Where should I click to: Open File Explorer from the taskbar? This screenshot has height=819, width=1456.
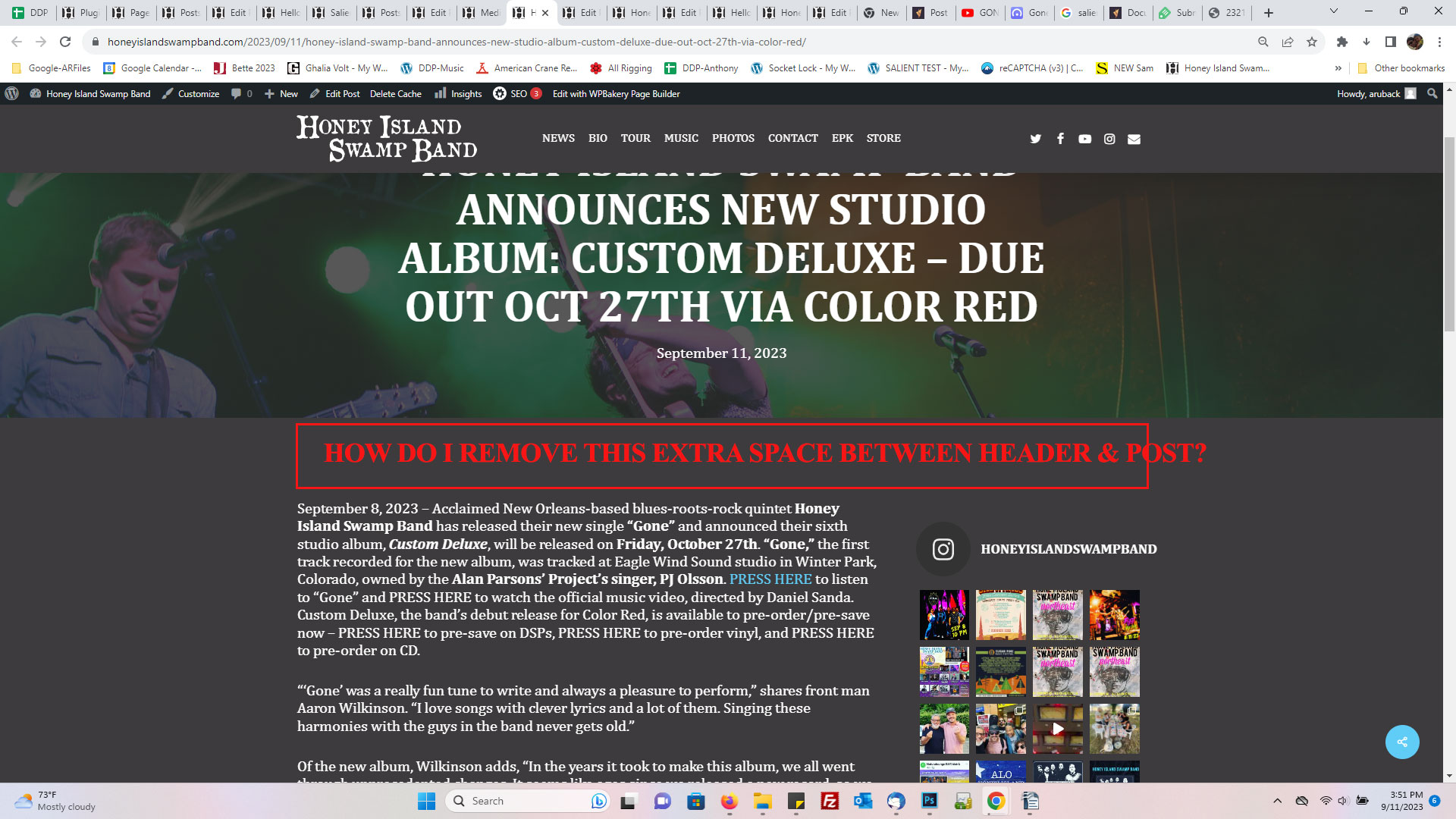coord(762,801)
